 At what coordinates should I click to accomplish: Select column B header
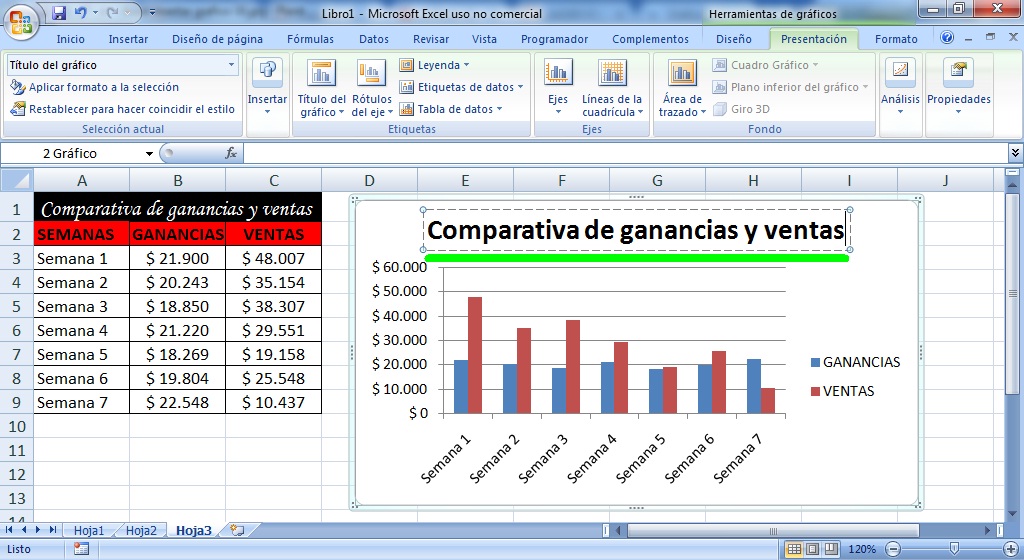click(x=178, y=181)
